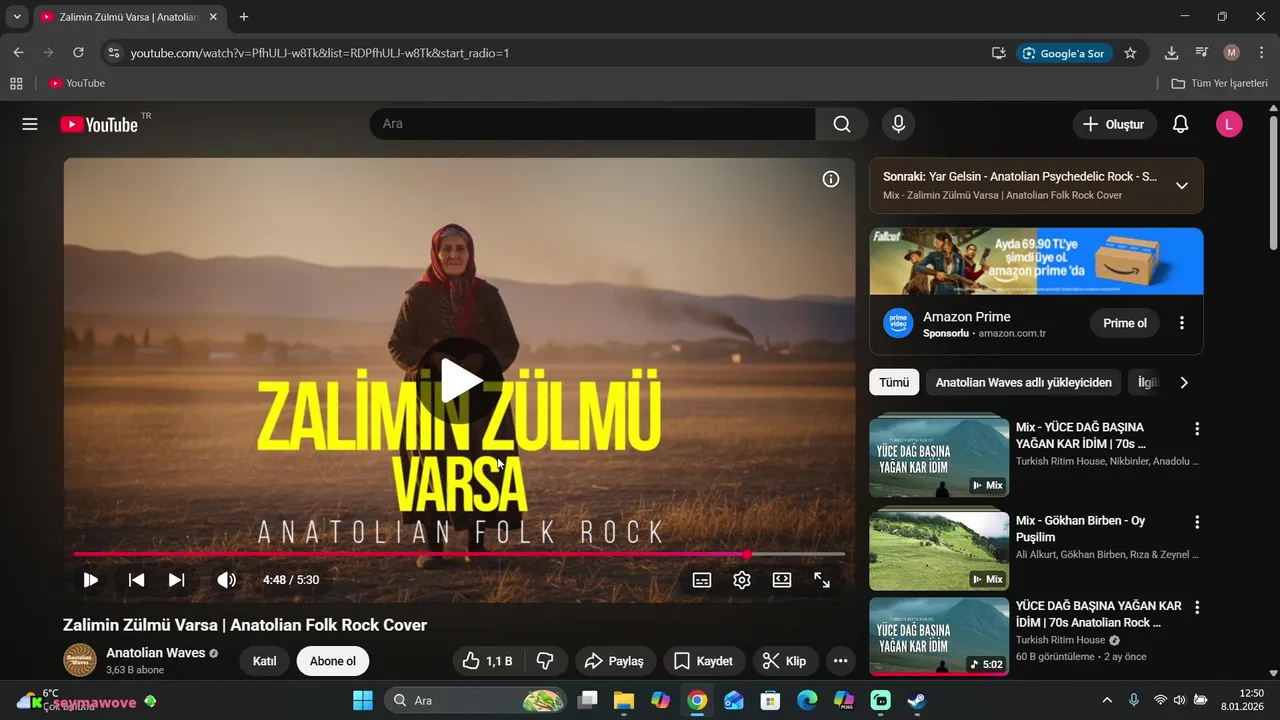This screenshot has width=1280, height=720.
Task: Reload the current page
Action: pyautogui.click(x=78, y=53)
